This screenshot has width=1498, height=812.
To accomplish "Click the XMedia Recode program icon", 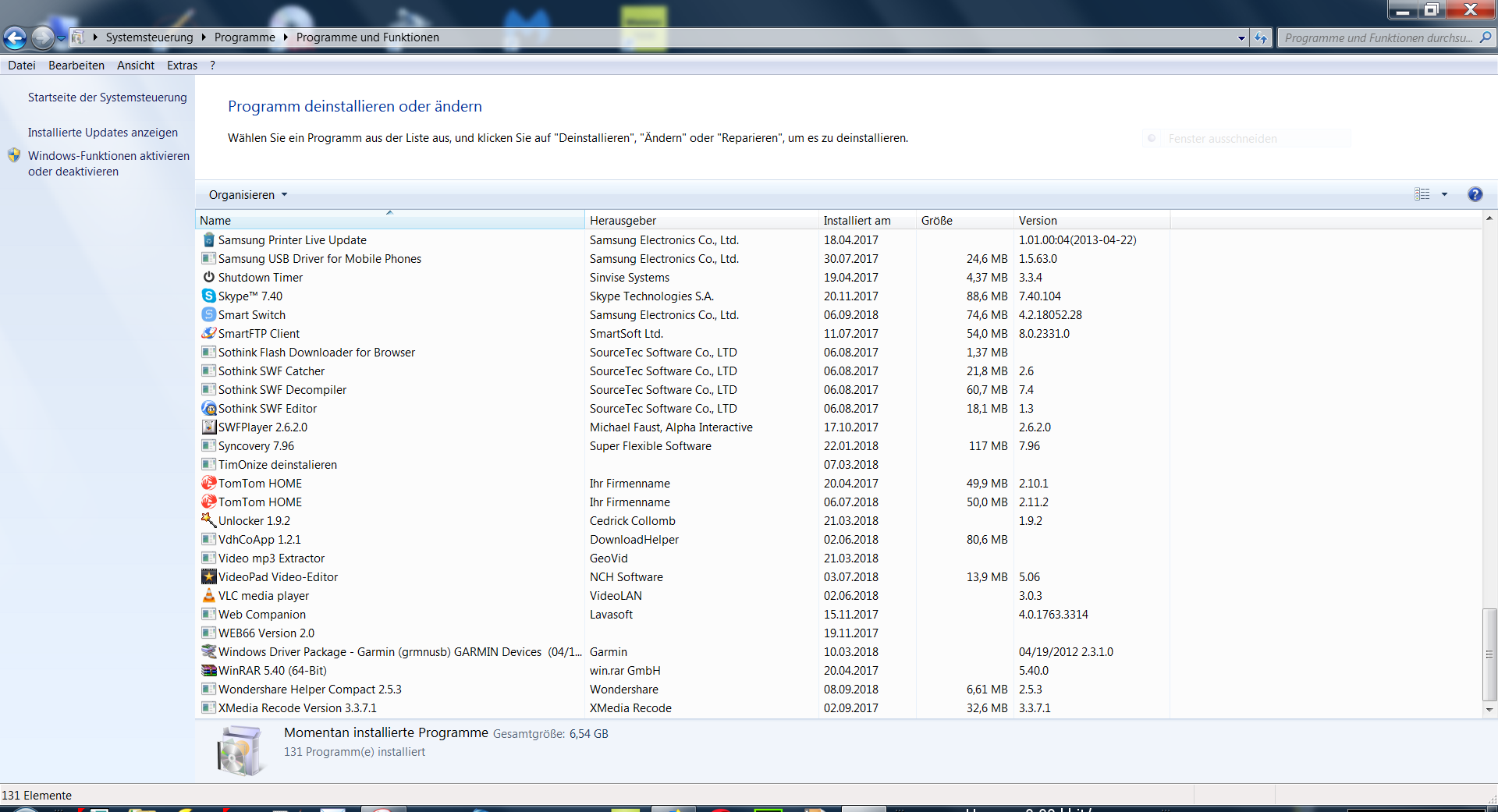I will (x=208, y=708).
